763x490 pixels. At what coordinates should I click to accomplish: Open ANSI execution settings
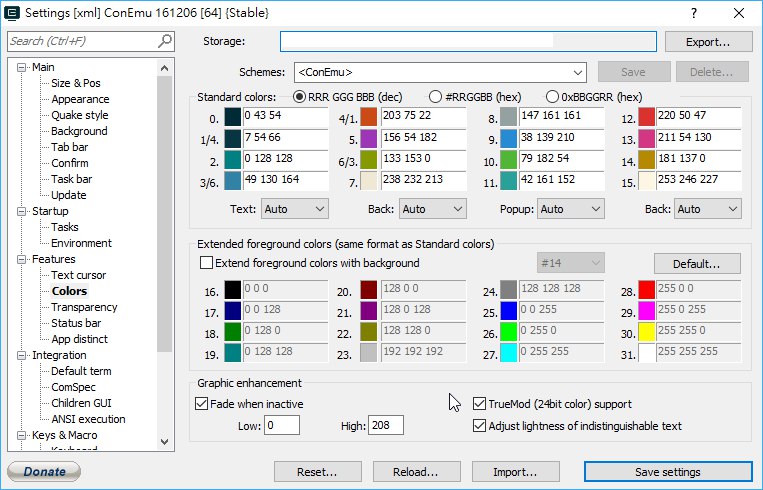(88, 419)
